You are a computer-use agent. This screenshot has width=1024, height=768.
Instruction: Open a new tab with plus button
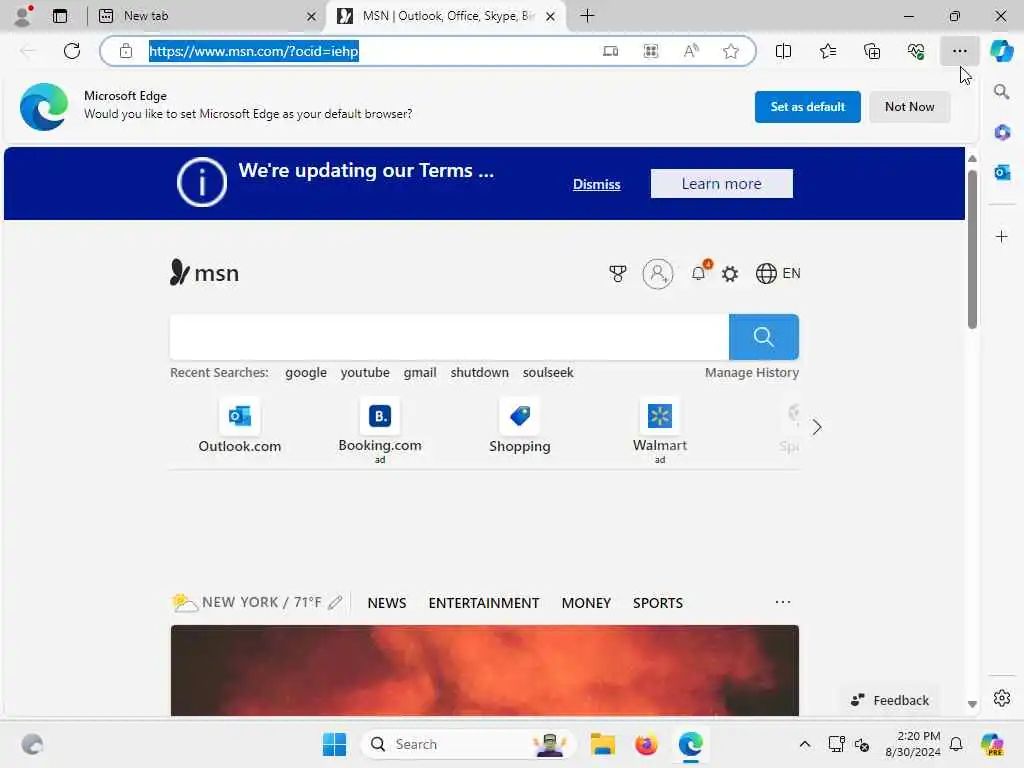(587, 16)
